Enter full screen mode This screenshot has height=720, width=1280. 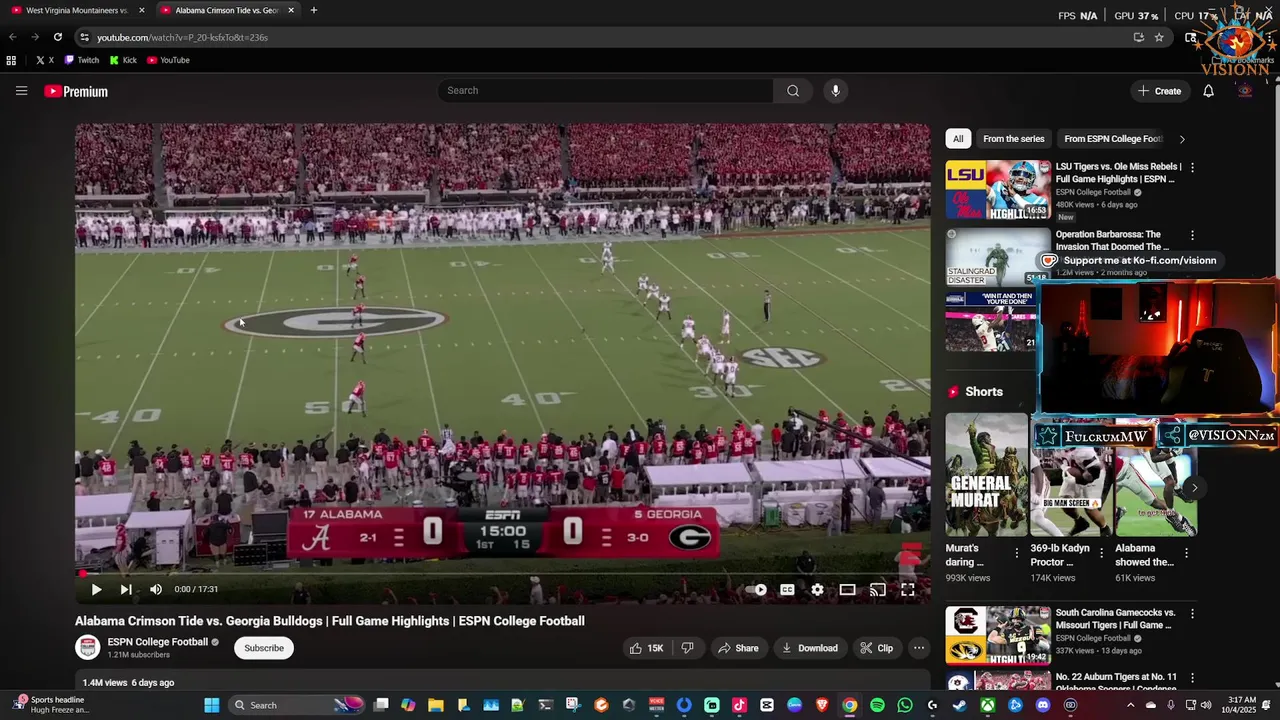tap(908, 590)
